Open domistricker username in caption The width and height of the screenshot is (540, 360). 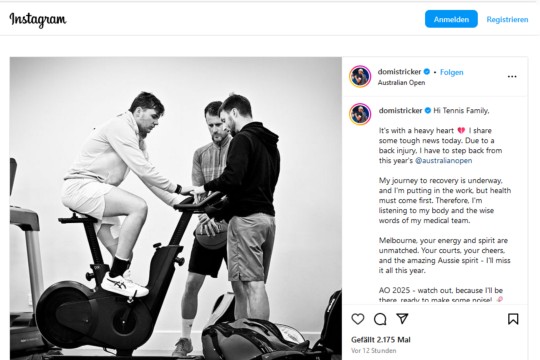click(x=400, y=111)
